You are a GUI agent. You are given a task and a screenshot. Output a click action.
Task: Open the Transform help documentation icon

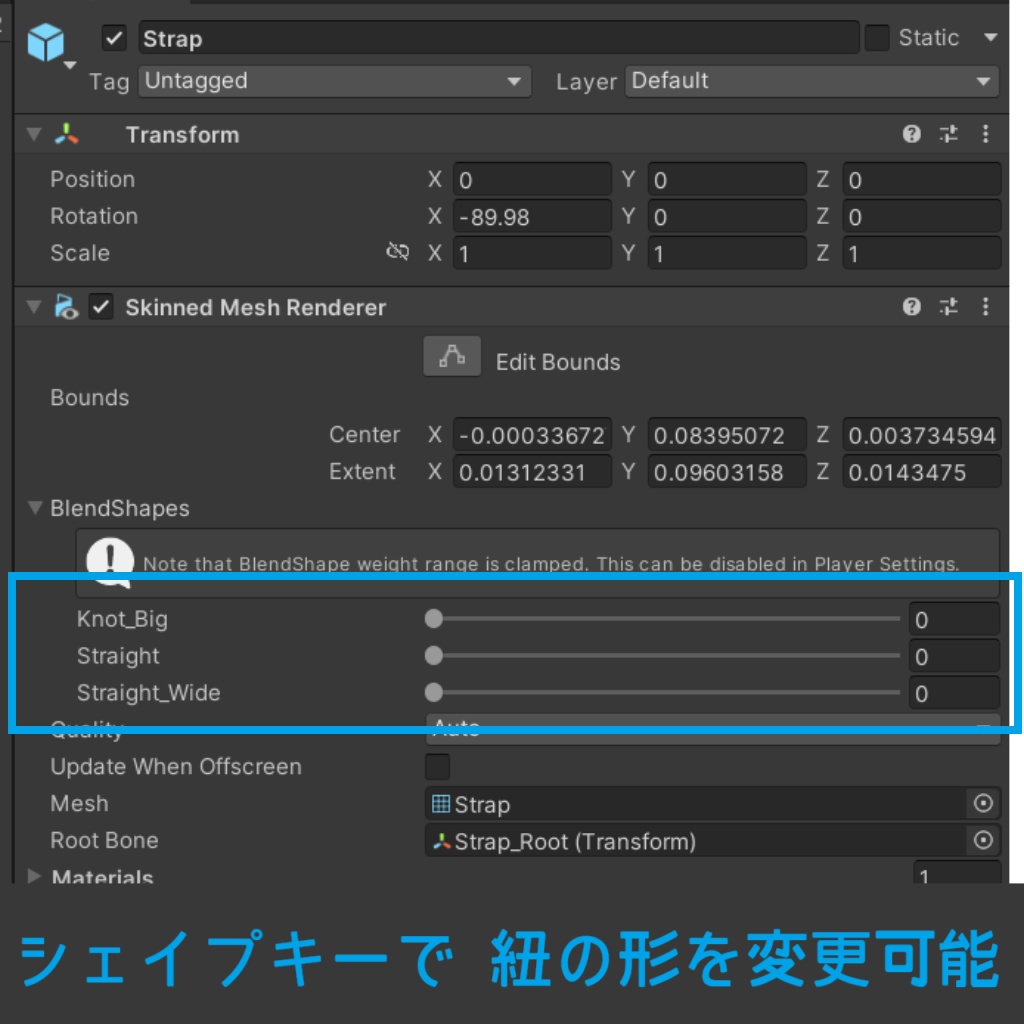pos(911,134)
